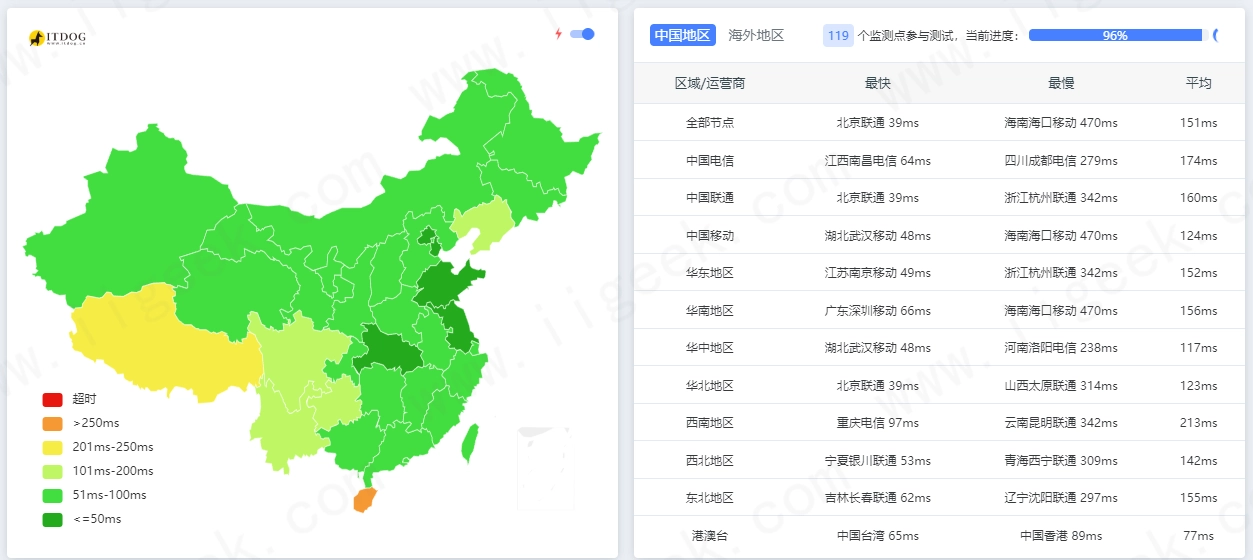
Task: Click the ITDOG logo
Action: (57, 38)
